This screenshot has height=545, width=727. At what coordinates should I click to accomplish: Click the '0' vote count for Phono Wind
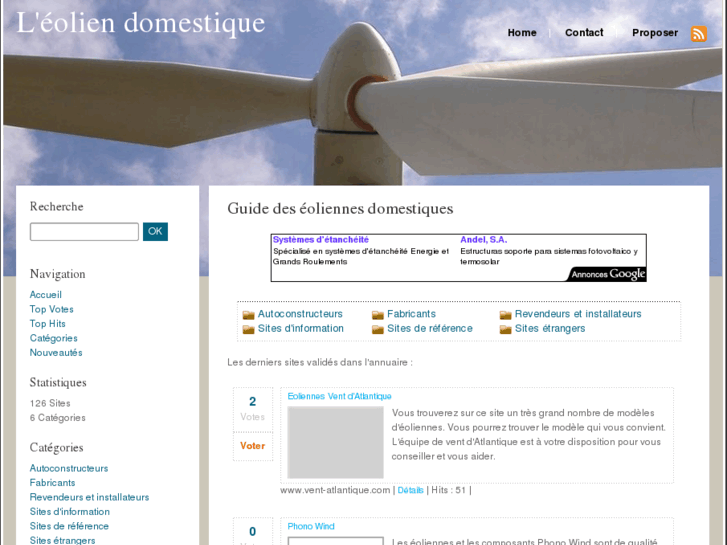(253, 532)
